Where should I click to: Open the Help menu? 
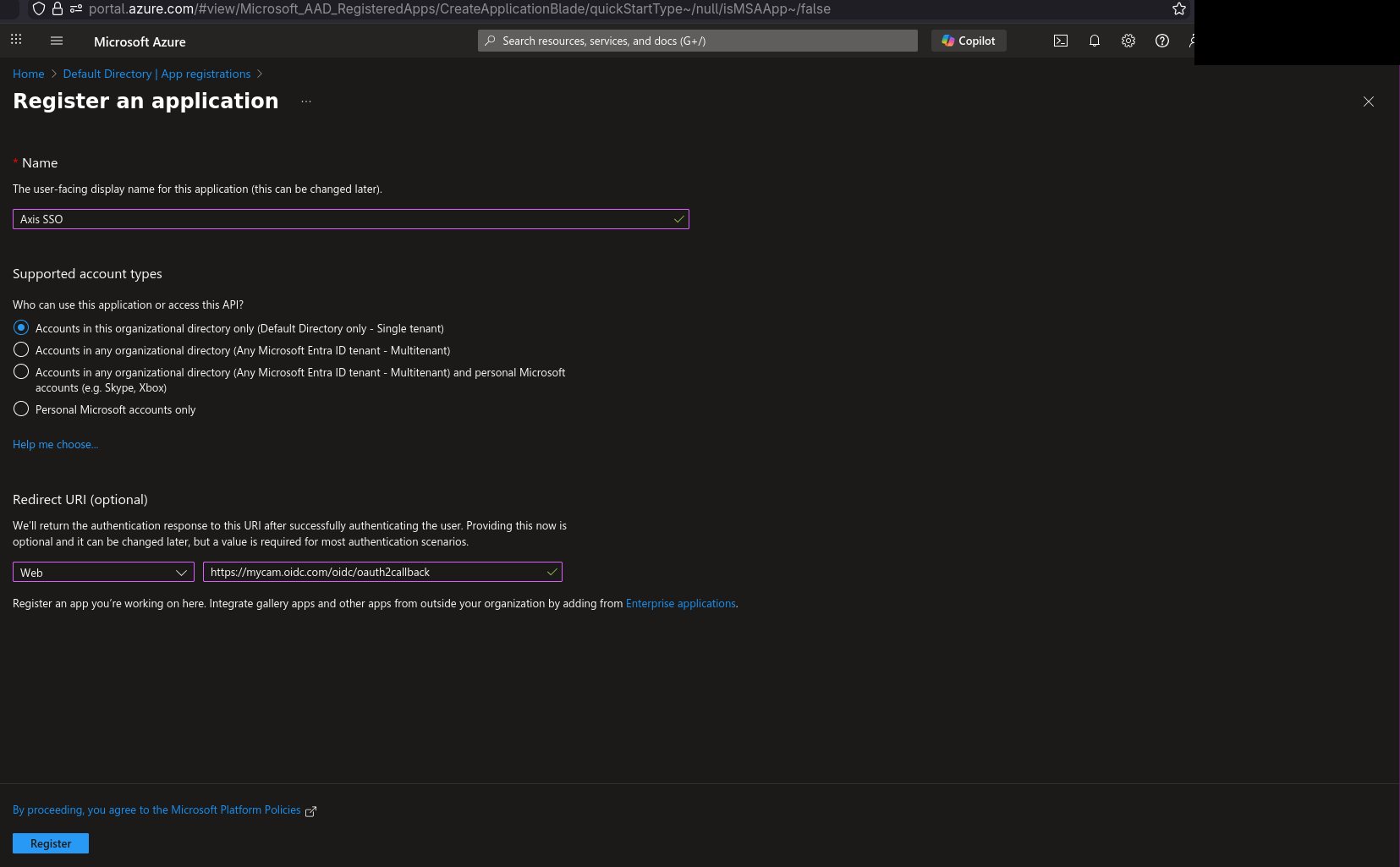click(x=1161, y=41)
